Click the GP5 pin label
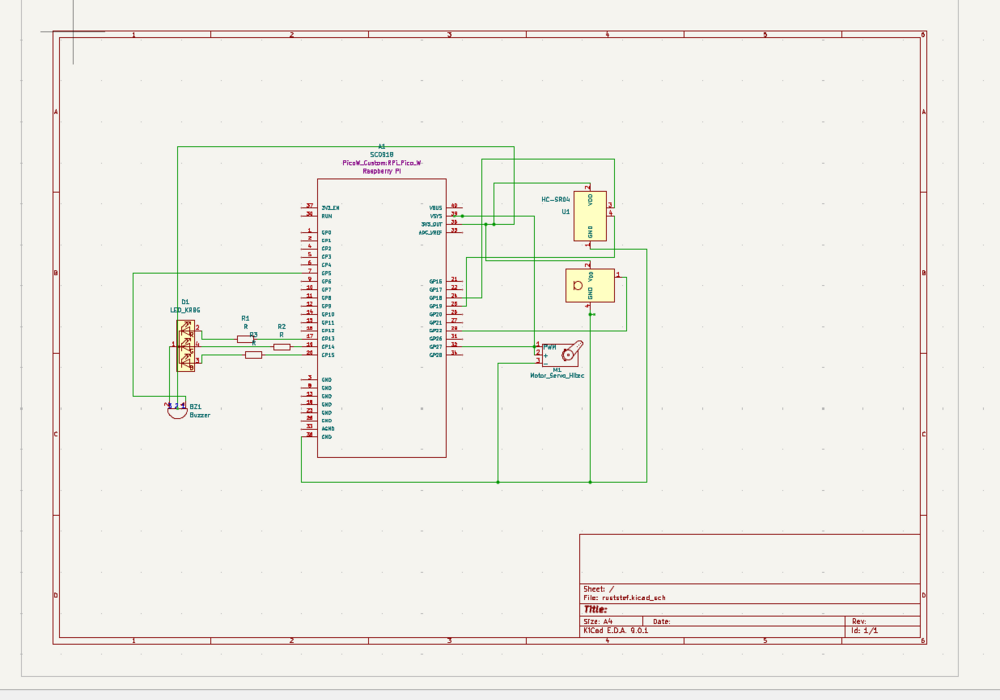 pos(326,273)
